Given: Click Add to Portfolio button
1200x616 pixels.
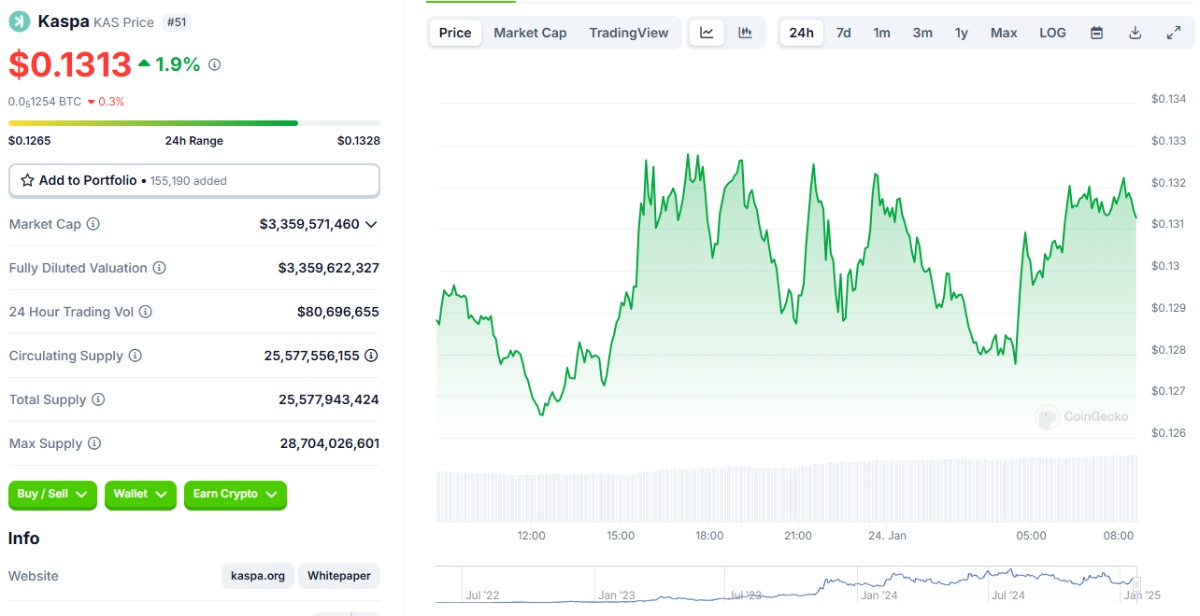Looking at the screenshot, I should click(194, 181).
